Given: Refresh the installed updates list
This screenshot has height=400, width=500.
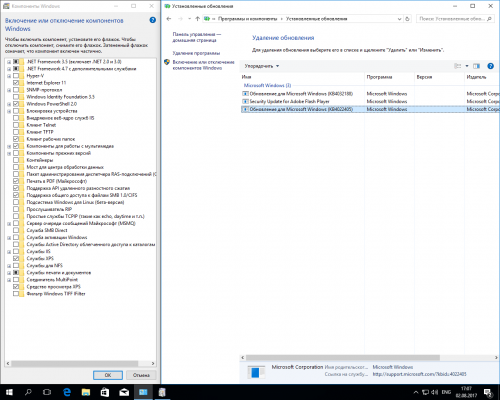Looking at the screenshot, I should tap(407, 19).
